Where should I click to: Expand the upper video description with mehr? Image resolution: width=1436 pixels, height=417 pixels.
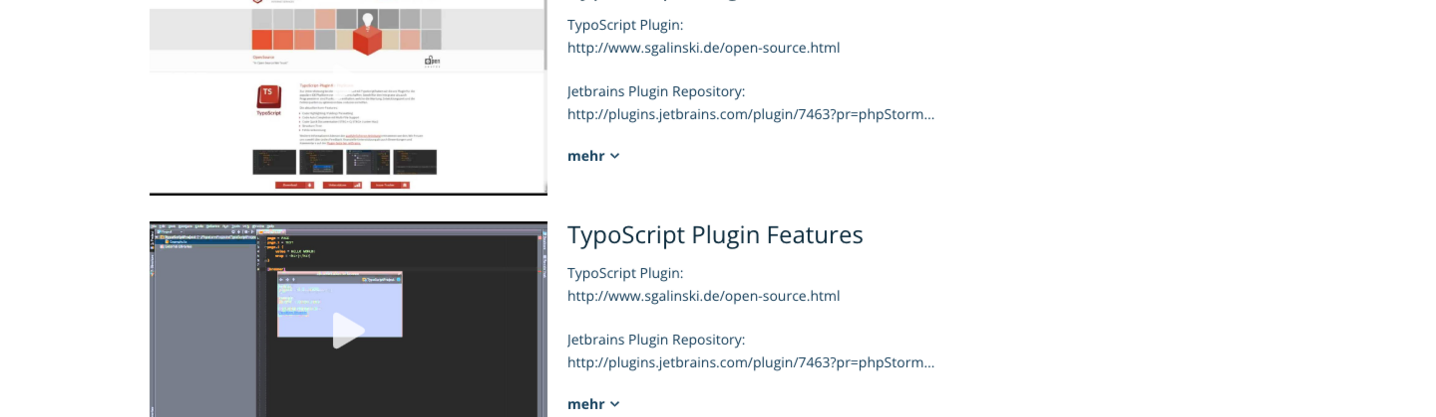(x=586, y=156)
